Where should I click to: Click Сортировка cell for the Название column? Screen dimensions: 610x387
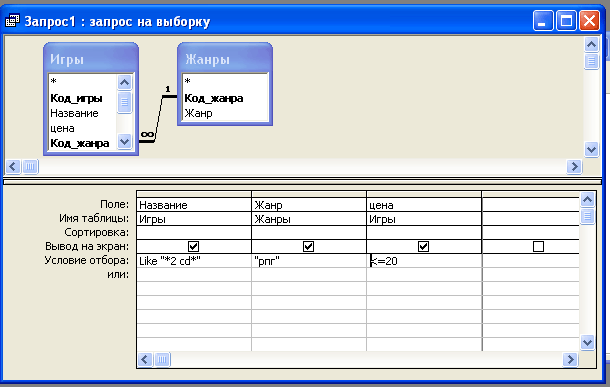[194, 233]
